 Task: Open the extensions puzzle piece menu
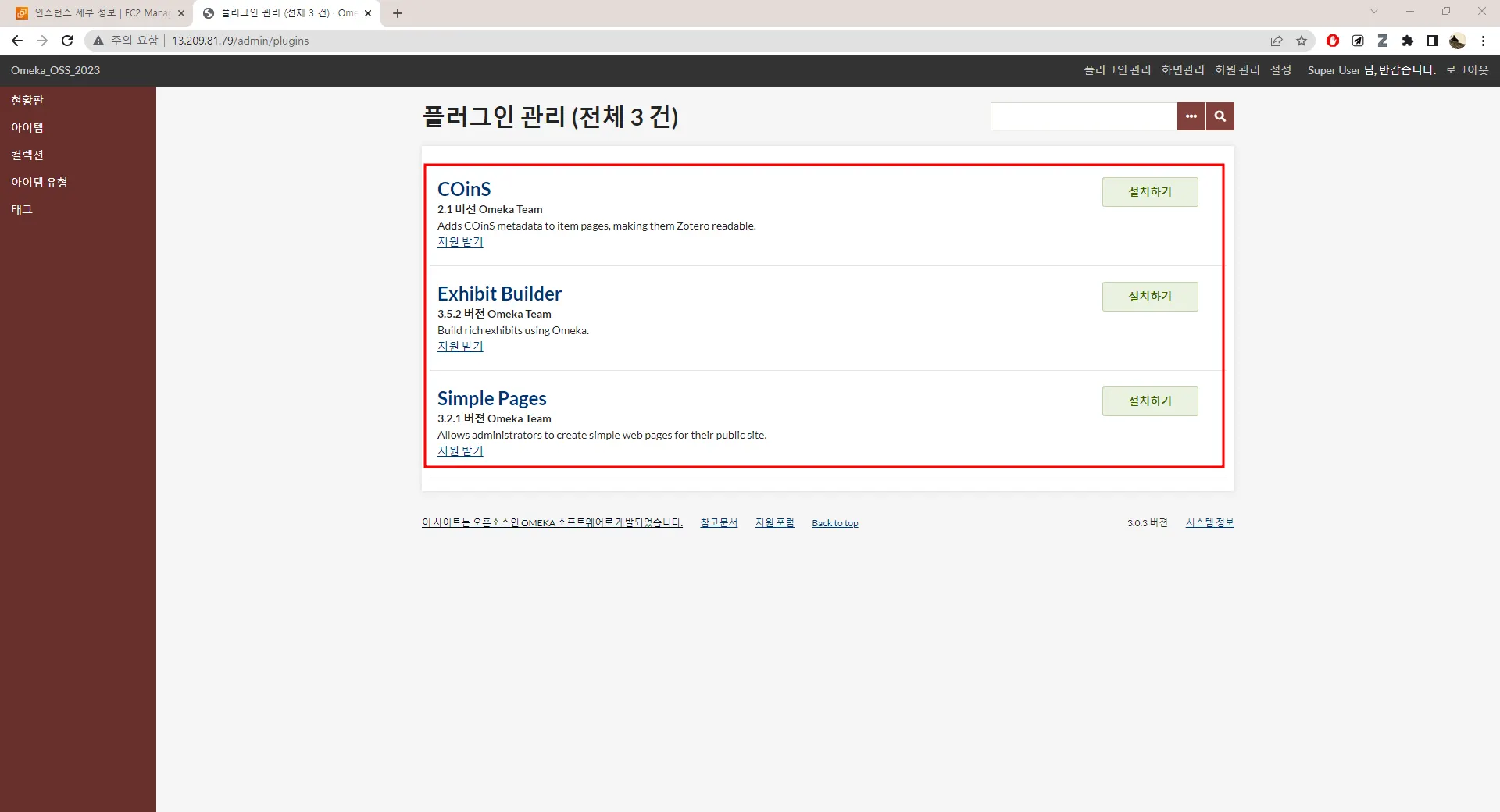click(x=1408, y=41)
